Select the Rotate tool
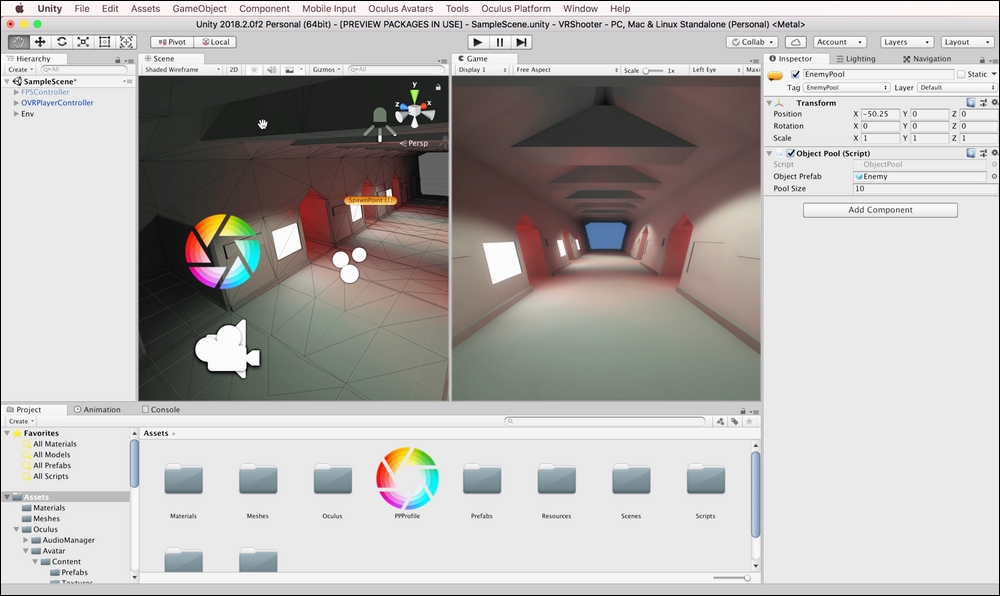 (62, 42)
